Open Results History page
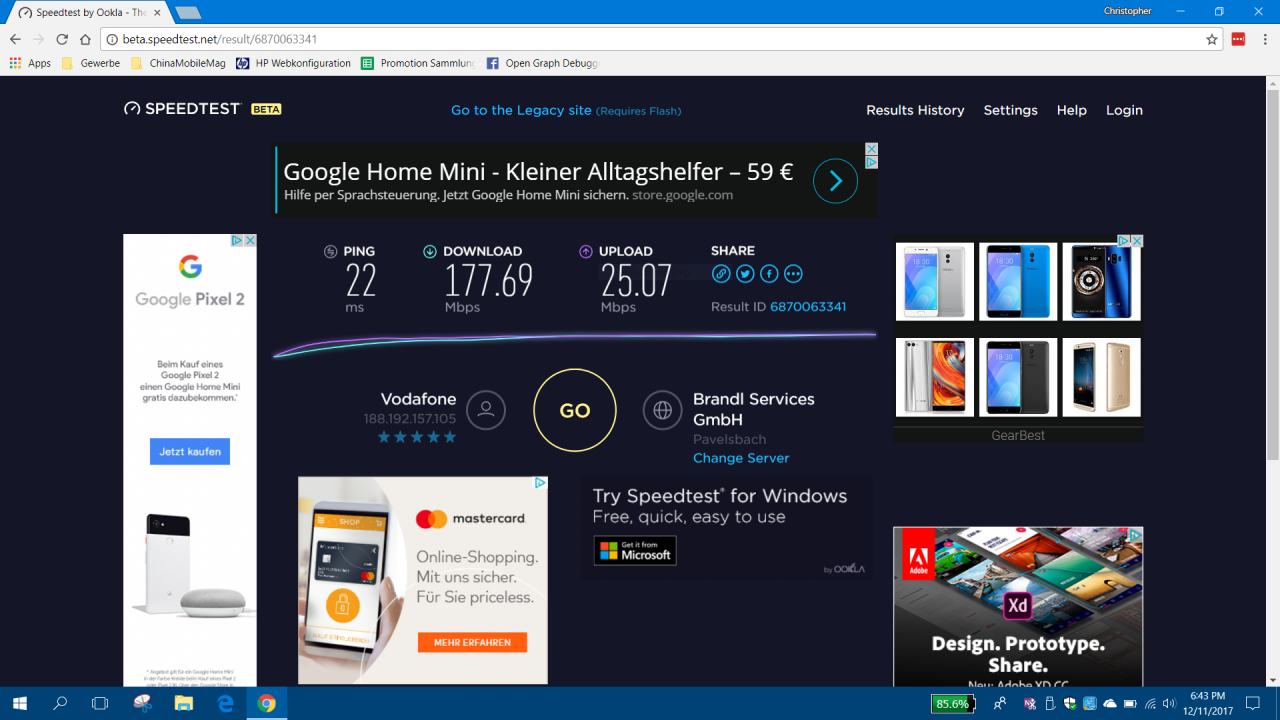The width and height of the screenshot is (1280, 720). pyautogui.click(x=915, y=110)
